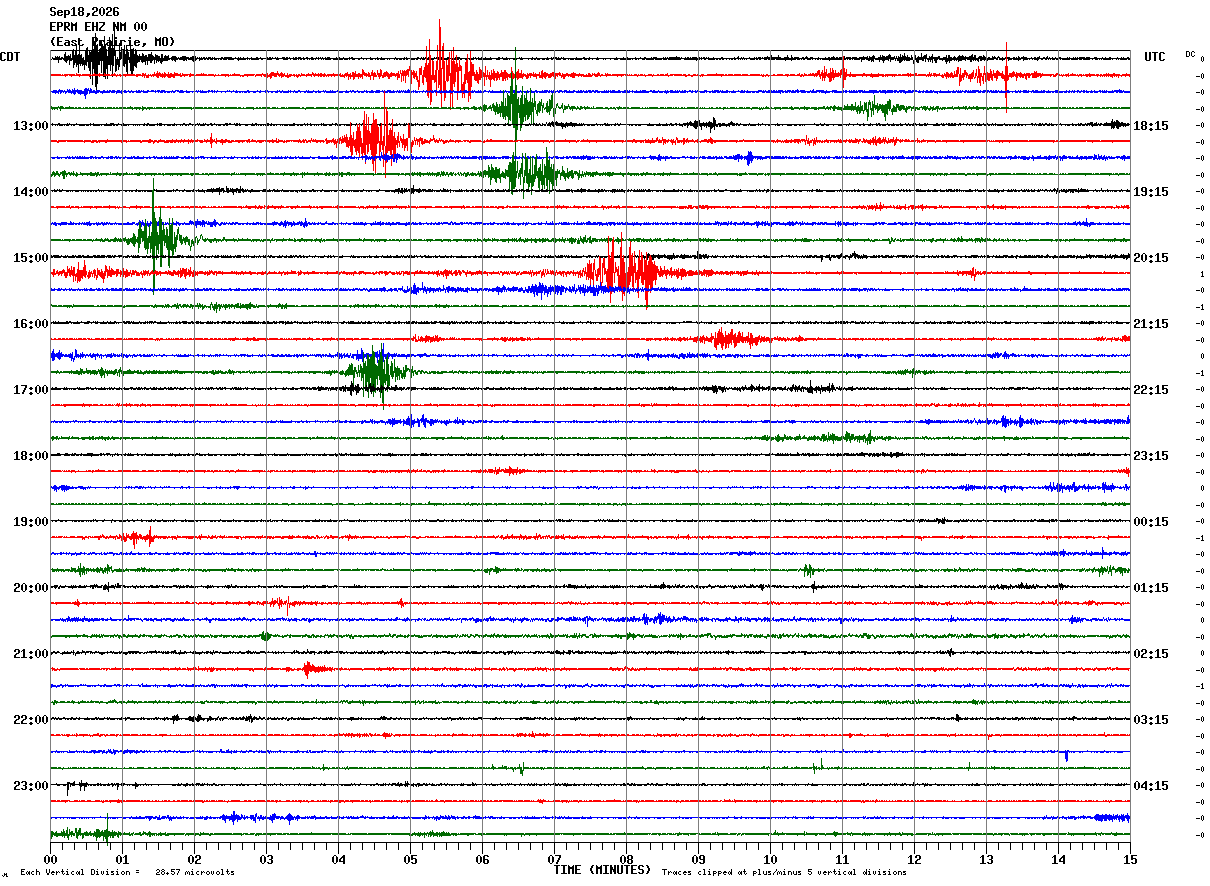Screen dimensions: 1210x886
Task: Click the 04:15 UTC time label
Action: pyautogui.click(x=1151, y=786)
